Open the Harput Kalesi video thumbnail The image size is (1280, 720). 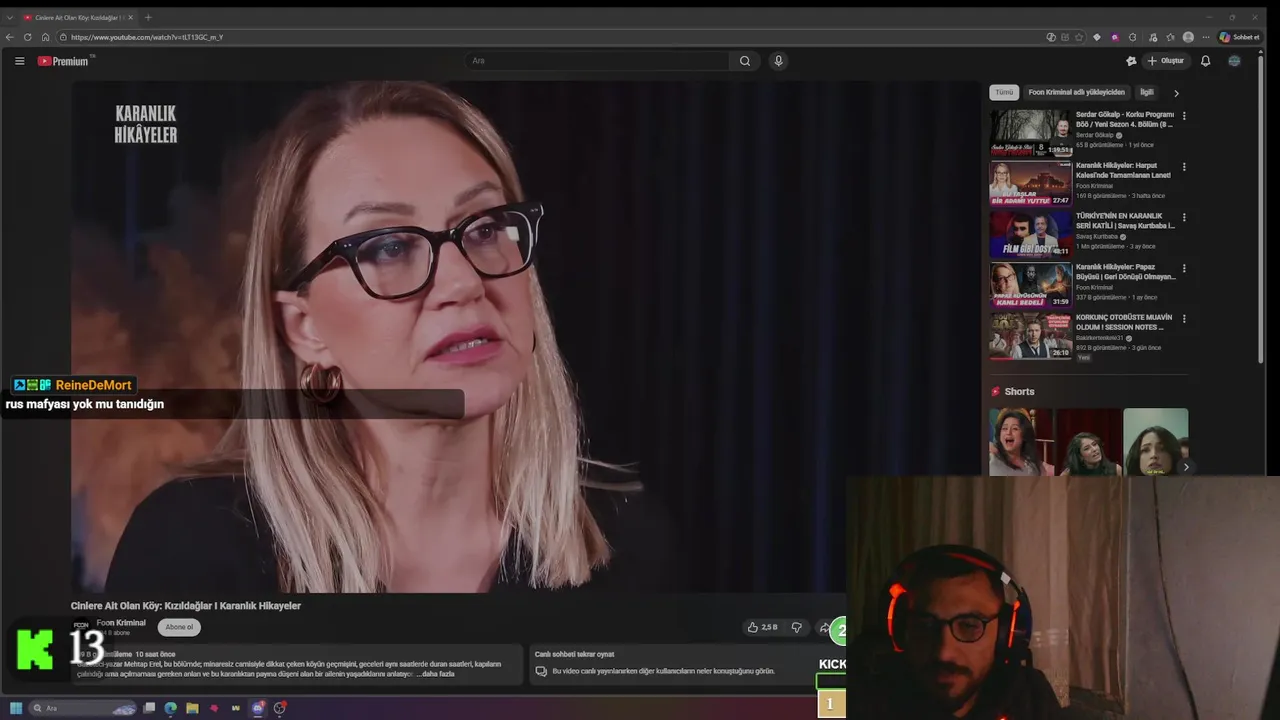coord(1030,183)
